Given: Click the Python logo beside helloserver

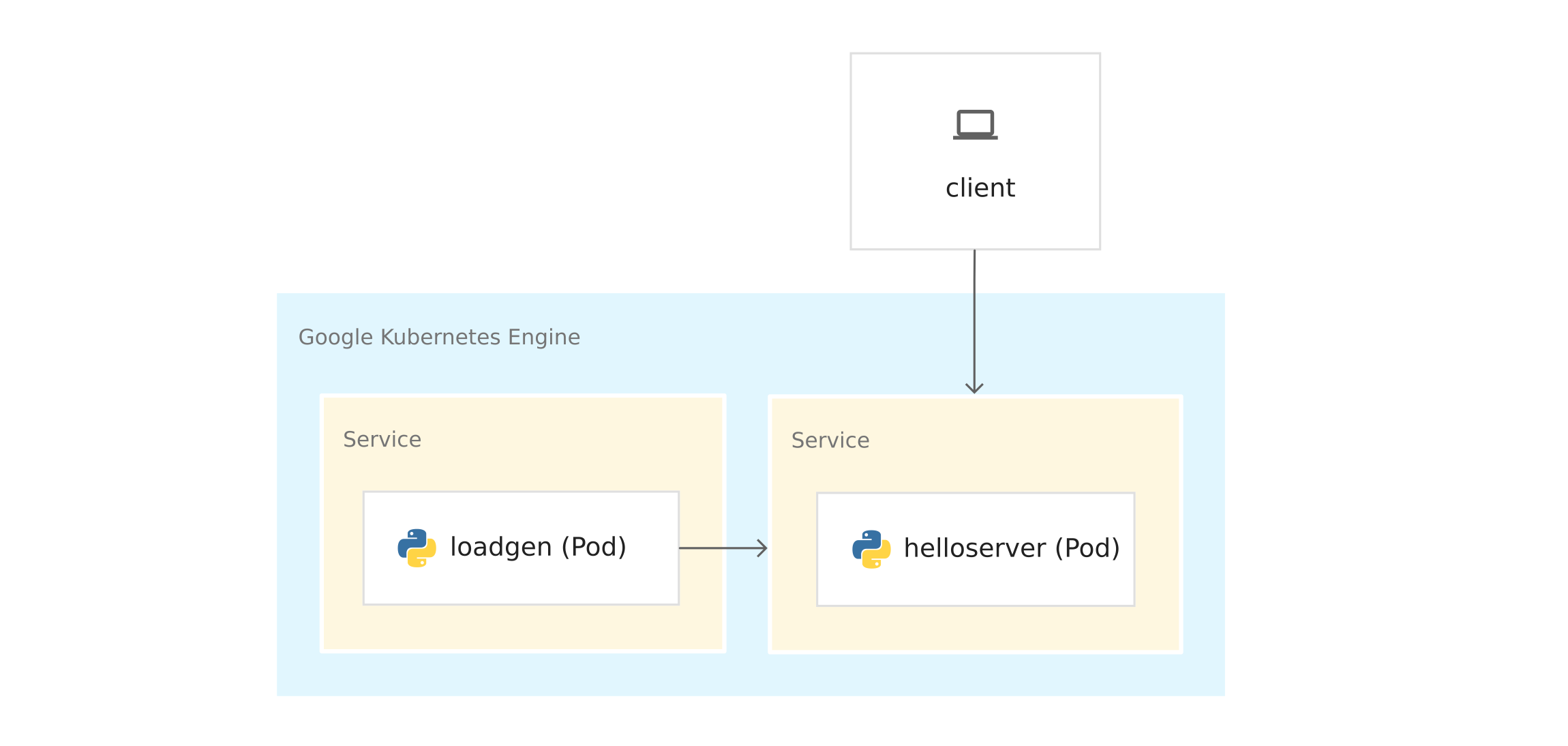Looking at the screenshot, I should pos(871,549).
